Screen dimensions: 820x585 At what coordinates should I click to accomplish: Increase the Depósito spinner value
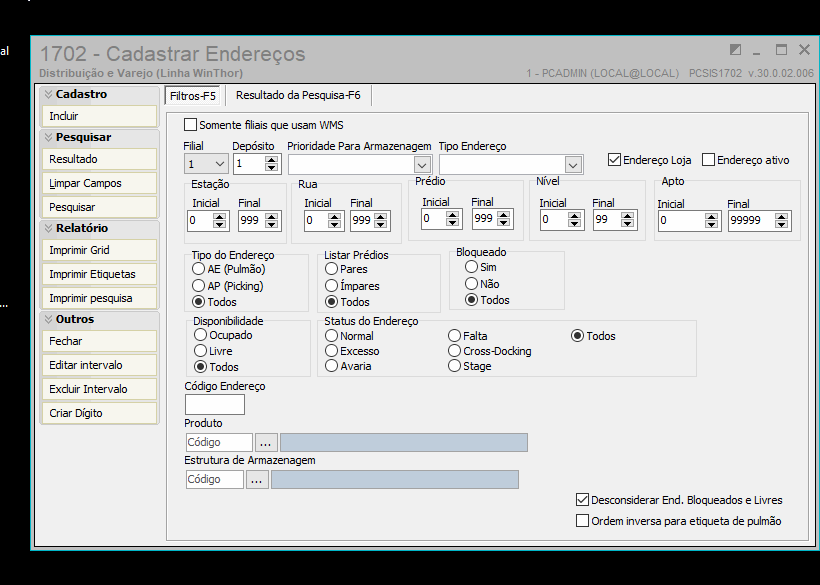[x=271, y=160]
